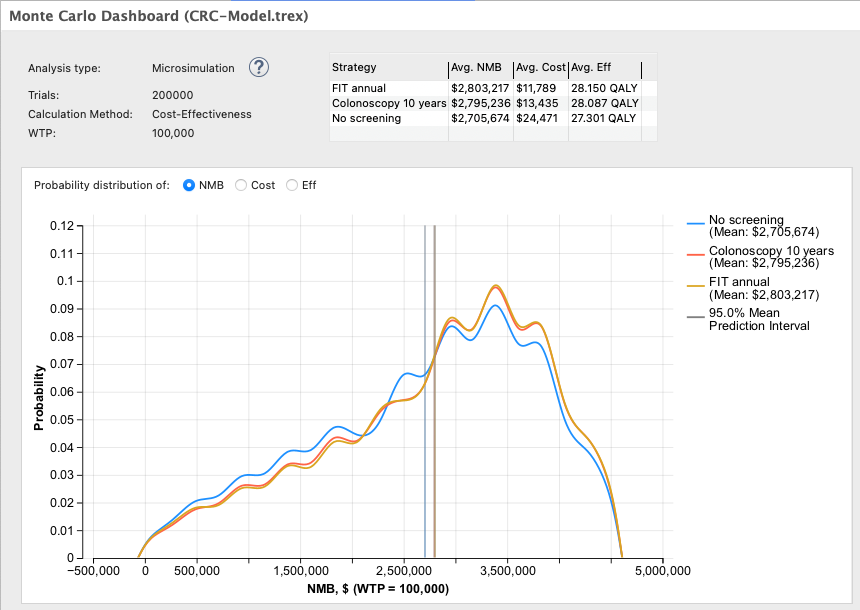Sort table by Strategy column header
This screenshot has width=860, height=610.
(389, 67)
